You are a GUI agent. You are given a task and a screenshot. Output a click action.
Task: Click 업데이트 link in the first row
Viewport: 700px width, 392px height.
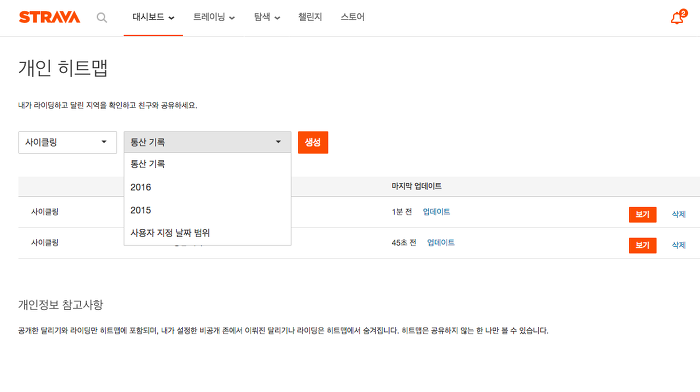pos(436,212)
